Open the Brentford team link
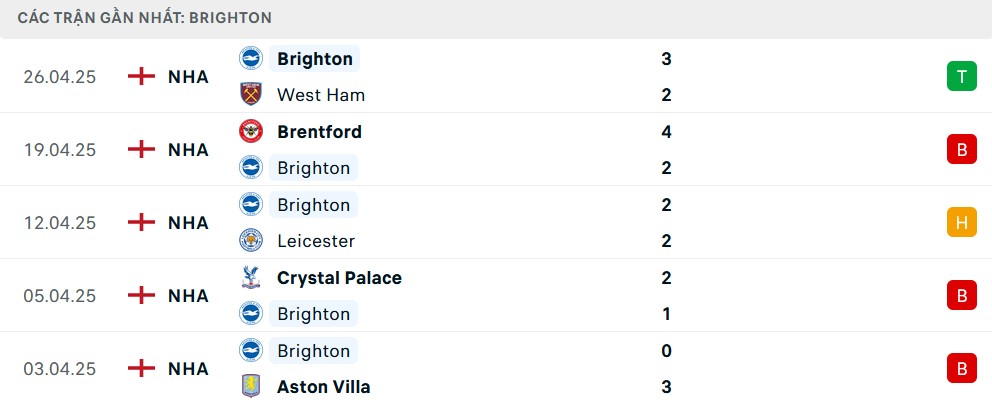 (319, 132)
